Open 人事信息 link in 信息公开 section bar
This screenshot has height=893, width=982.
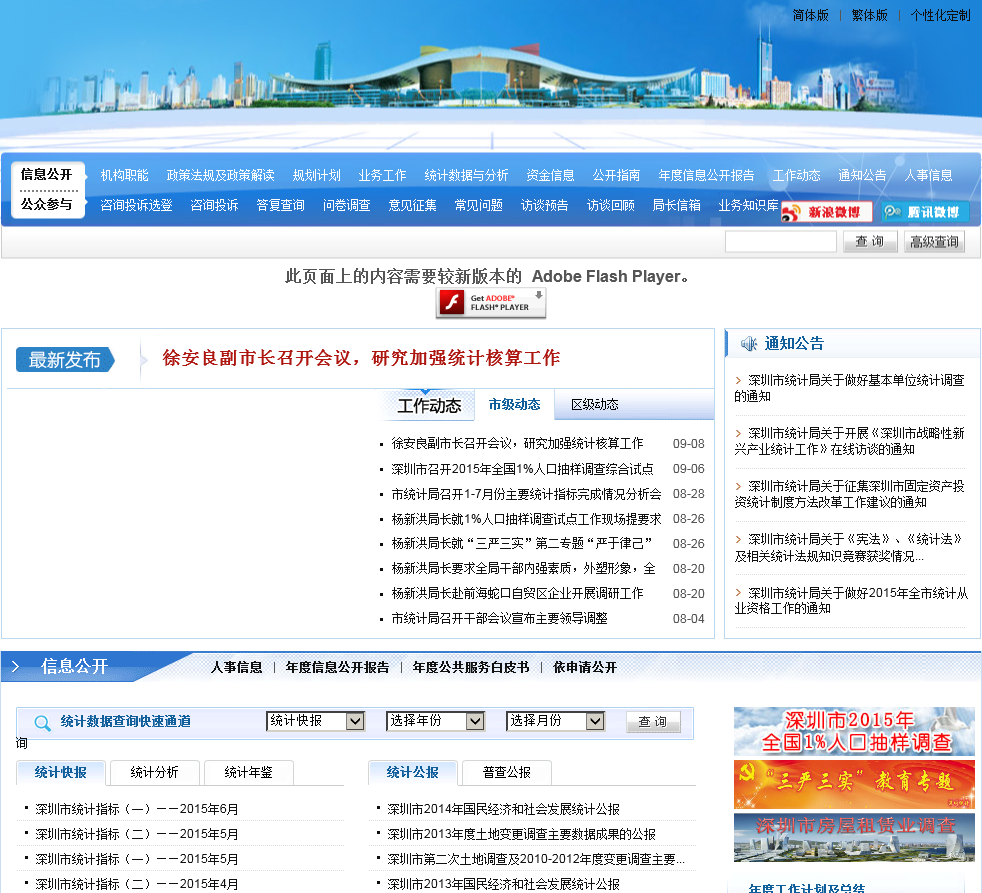pyautogui.click(x=237, y=668)
